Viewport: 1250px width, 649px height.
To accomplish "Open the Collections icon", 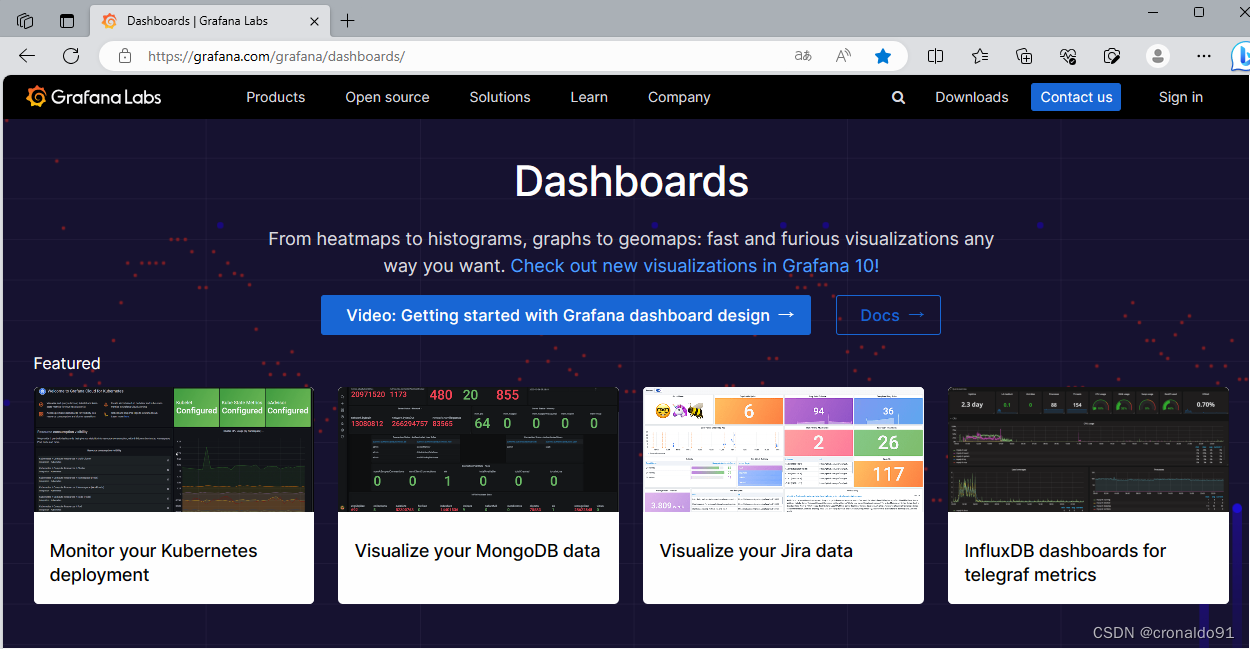I will tap(1024, 56).
